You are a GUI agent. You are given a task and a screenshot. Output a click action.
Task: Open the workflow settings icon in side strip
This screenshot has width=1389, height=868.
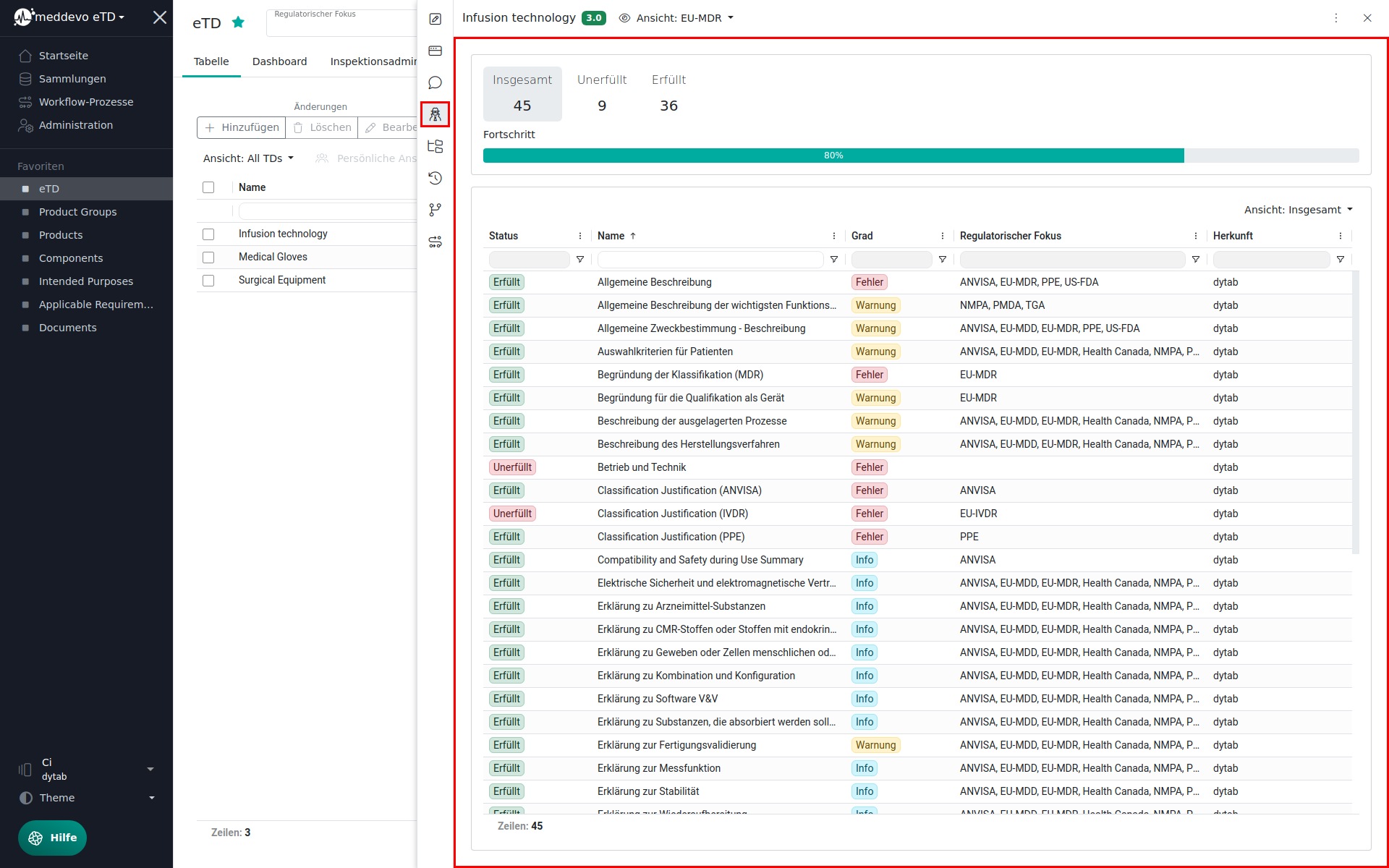[x=435, y=242]
